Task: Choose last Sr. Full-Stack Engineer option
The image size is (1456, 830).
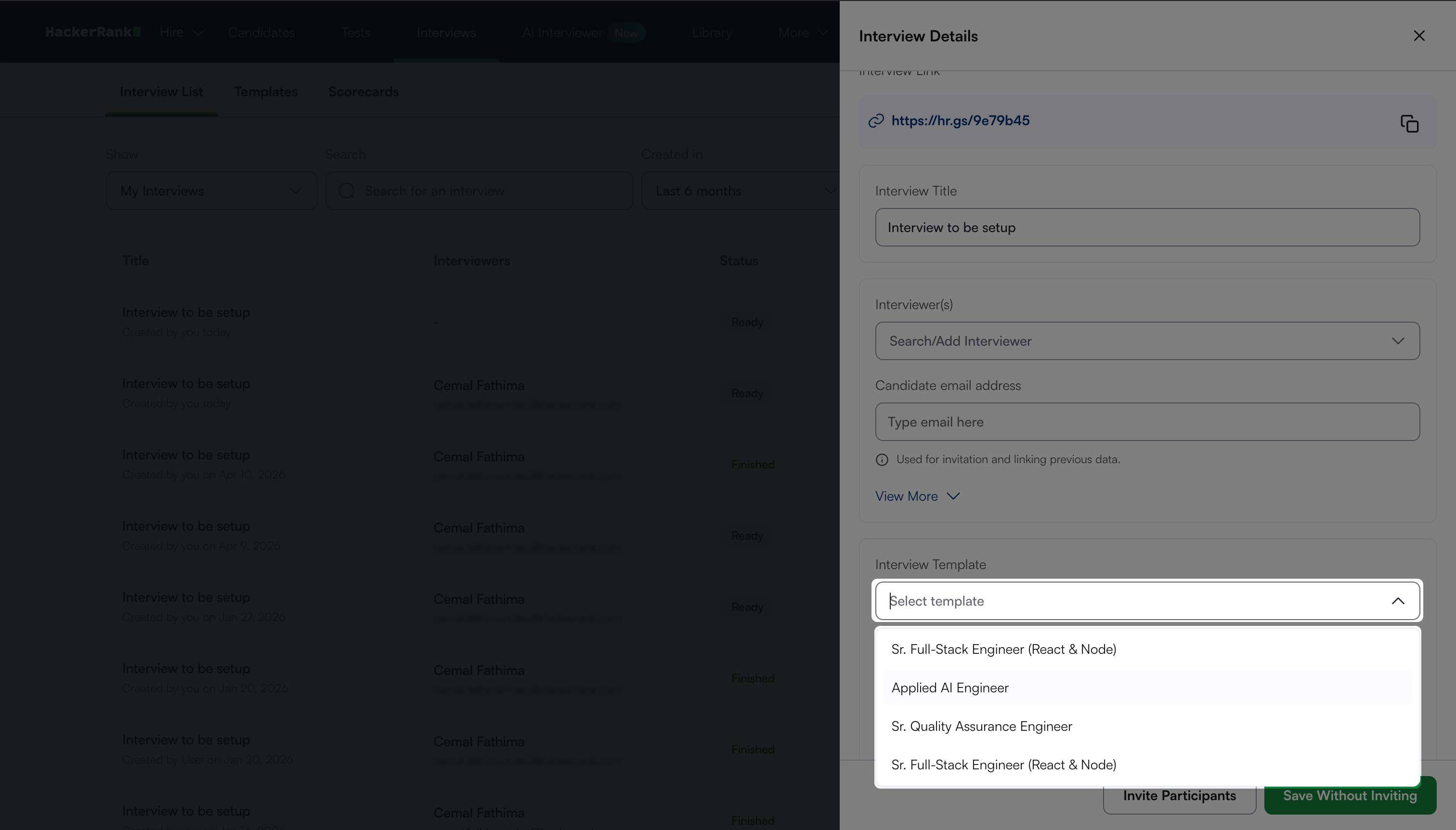Action: [x=1003, y=765]
